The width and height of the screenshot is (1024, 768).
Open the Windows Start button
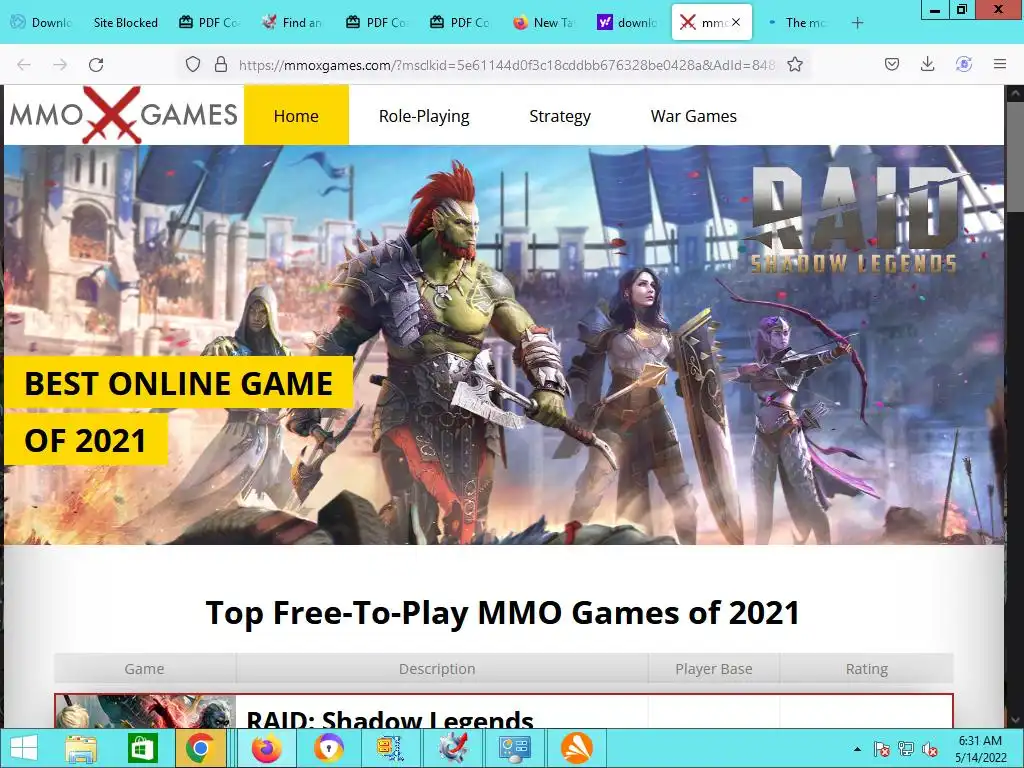(x=24, y=748)
